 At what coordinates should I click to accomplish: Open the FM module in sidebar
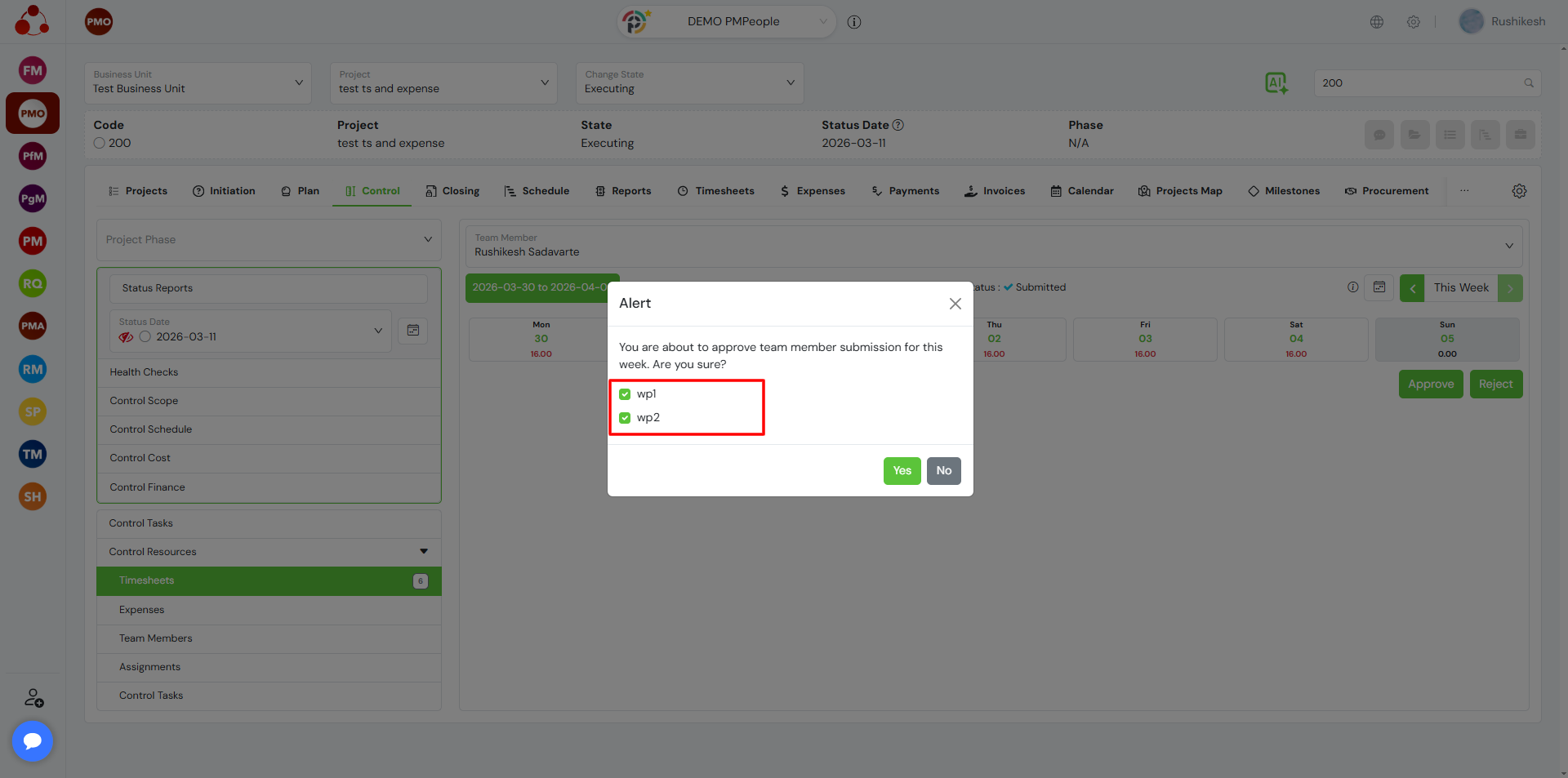coord(33,70)
